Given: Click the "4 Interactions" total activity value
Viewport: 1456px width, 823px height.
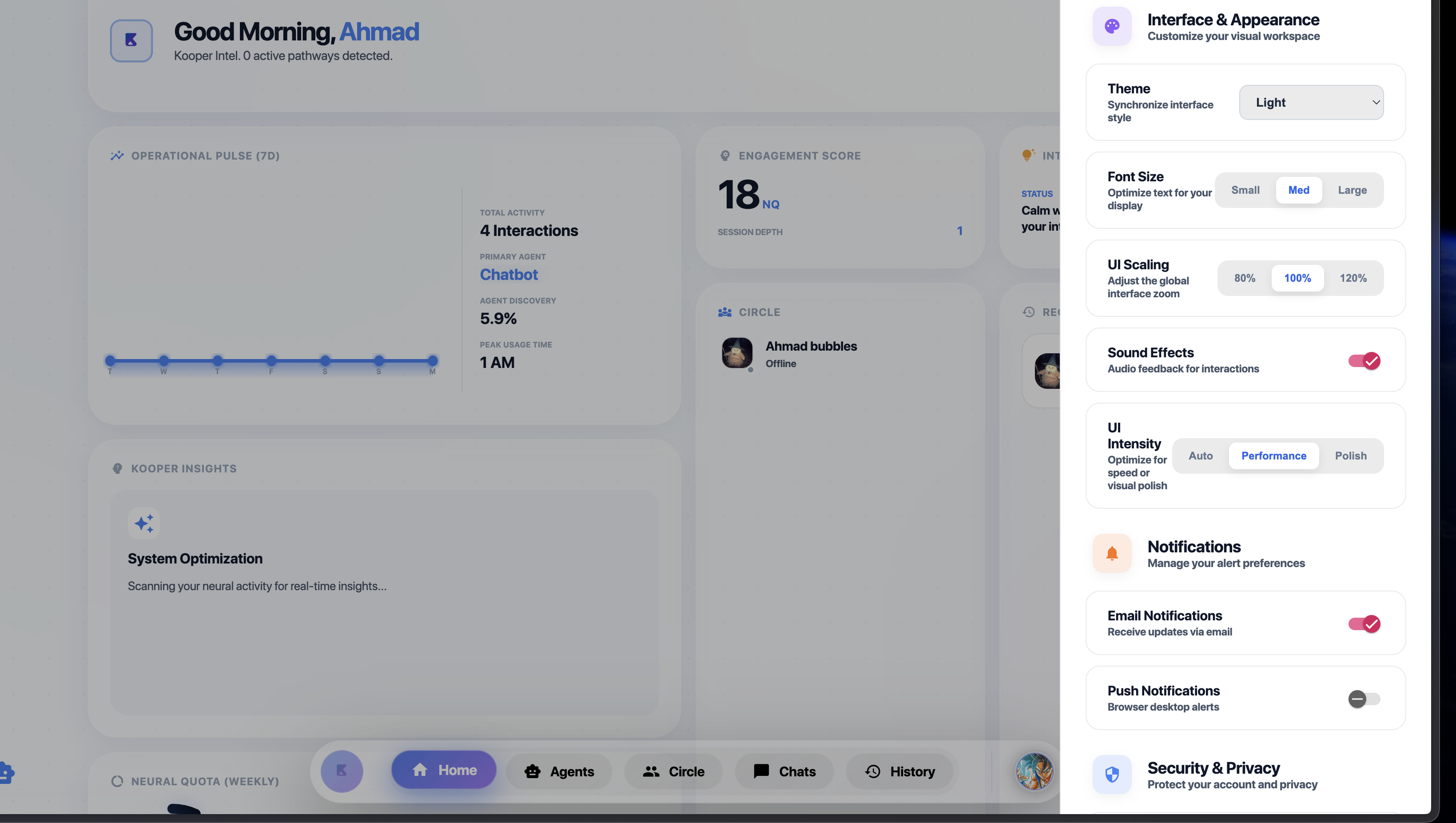Looking at the screenshot, I should point(529,231).
